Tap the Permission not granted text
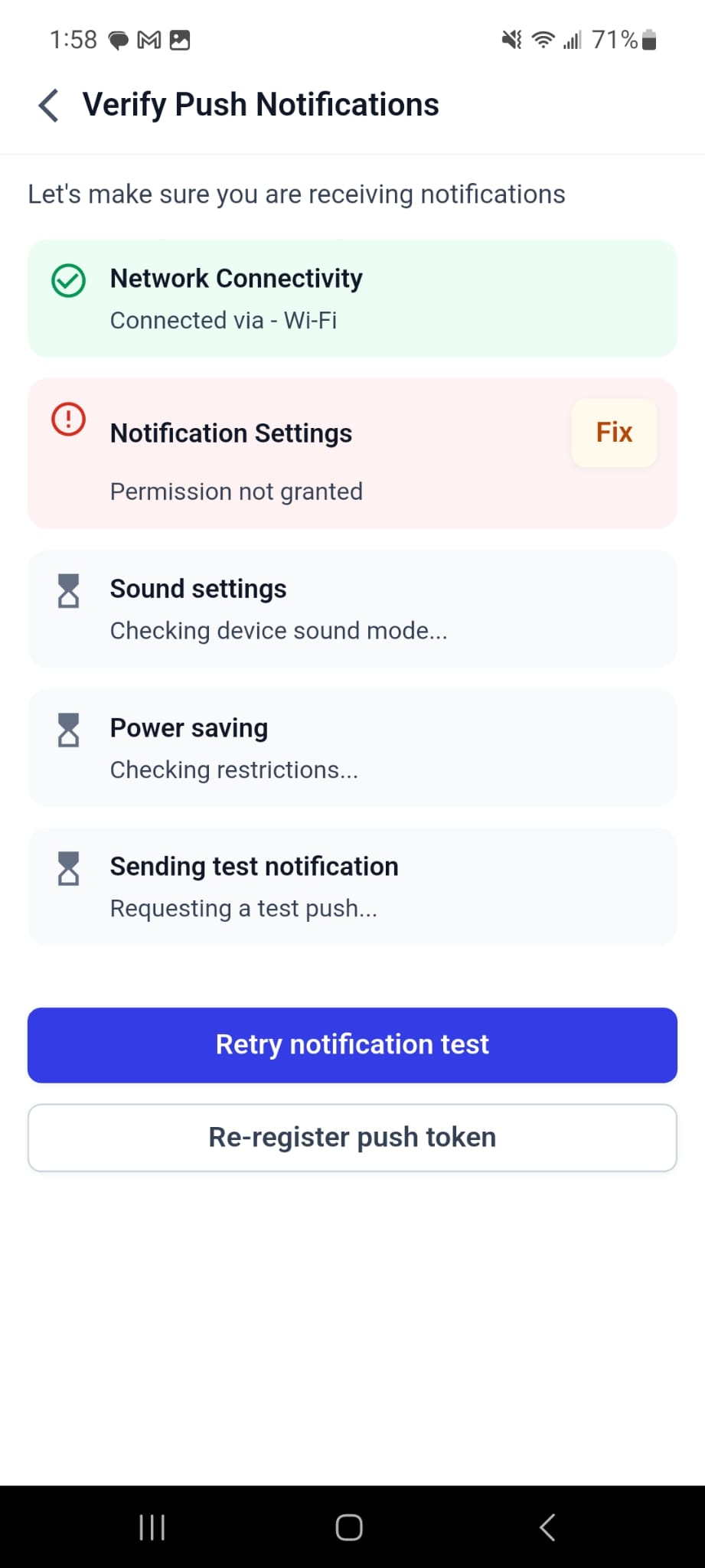The width and height of the screenshot is (705, 1568). click(x=237, y=492)
